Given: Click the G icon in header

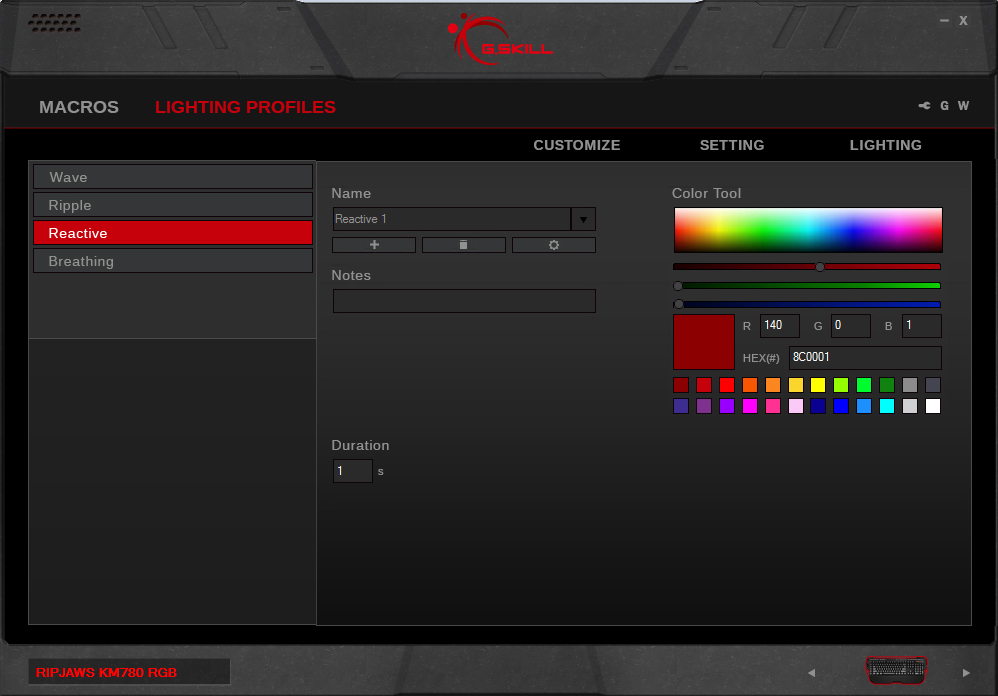Looking at the screenshot, I should (945, 106).
